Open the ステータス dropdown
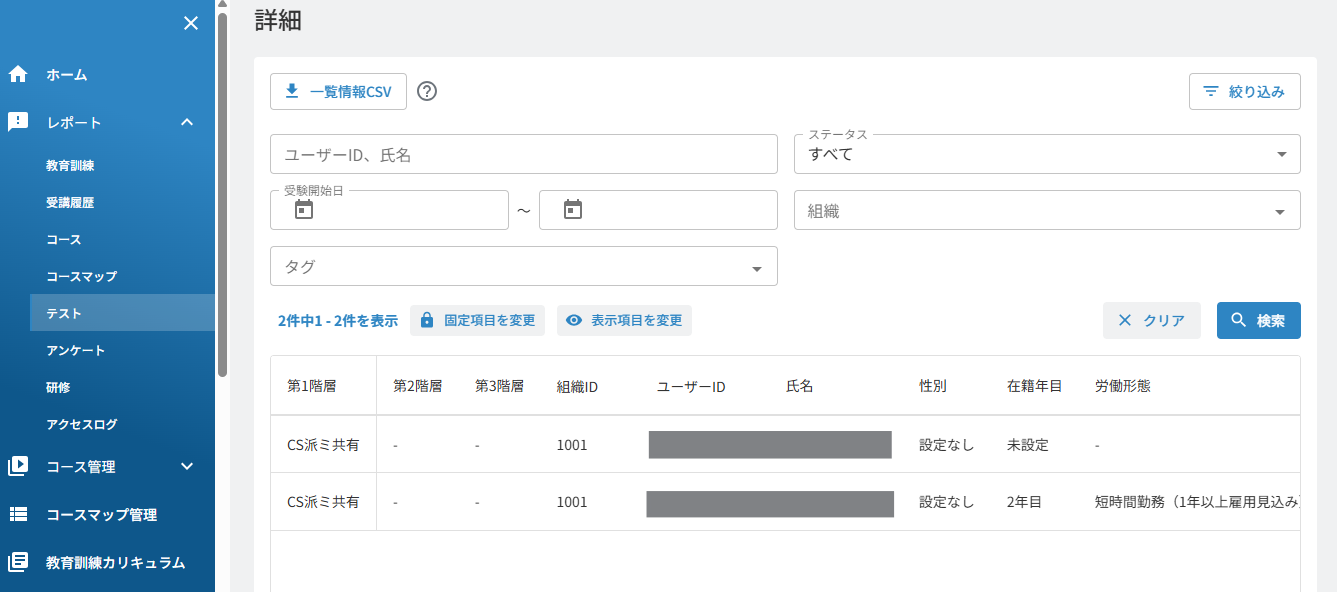The height and width of the screenshot is (592, 1337). [x=1047, y=154]
